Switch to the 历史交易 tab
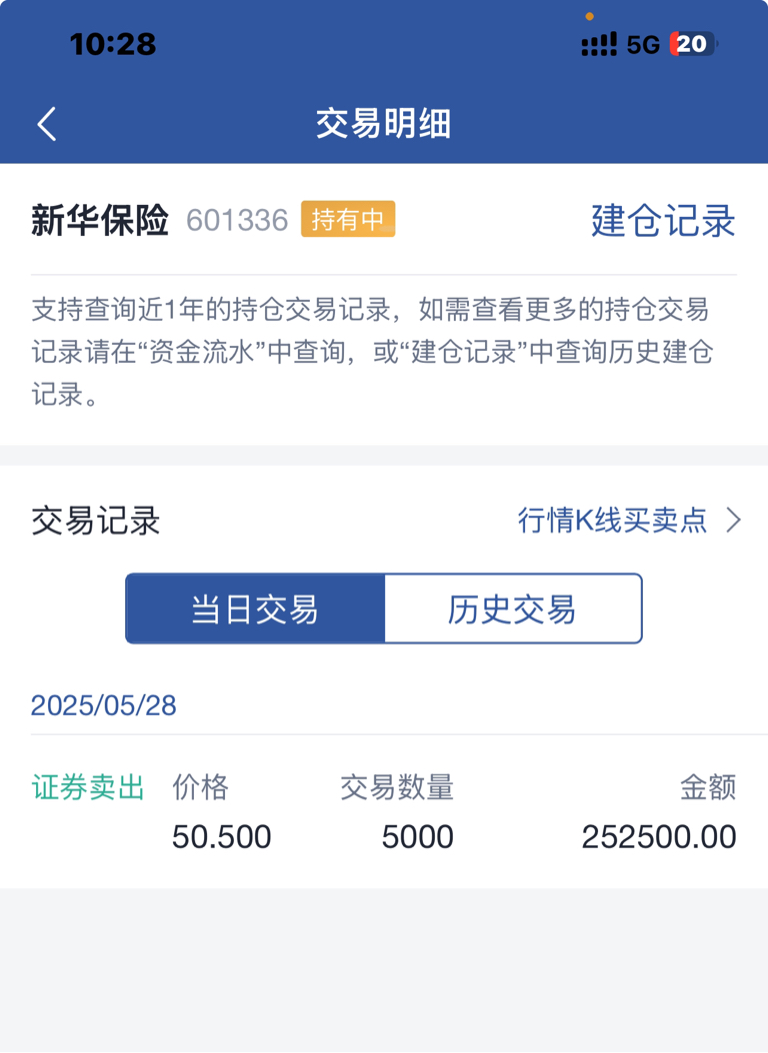The width and height of the screenshot is (768, 1053). [x=513, y=609]
